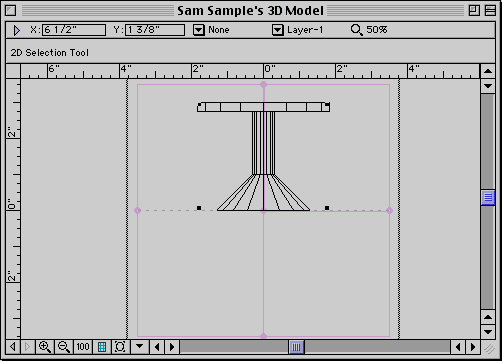Click the lower scroll-up arrow near the scrollbar bottom
502x361 pixels.
[x=488, y=317]
